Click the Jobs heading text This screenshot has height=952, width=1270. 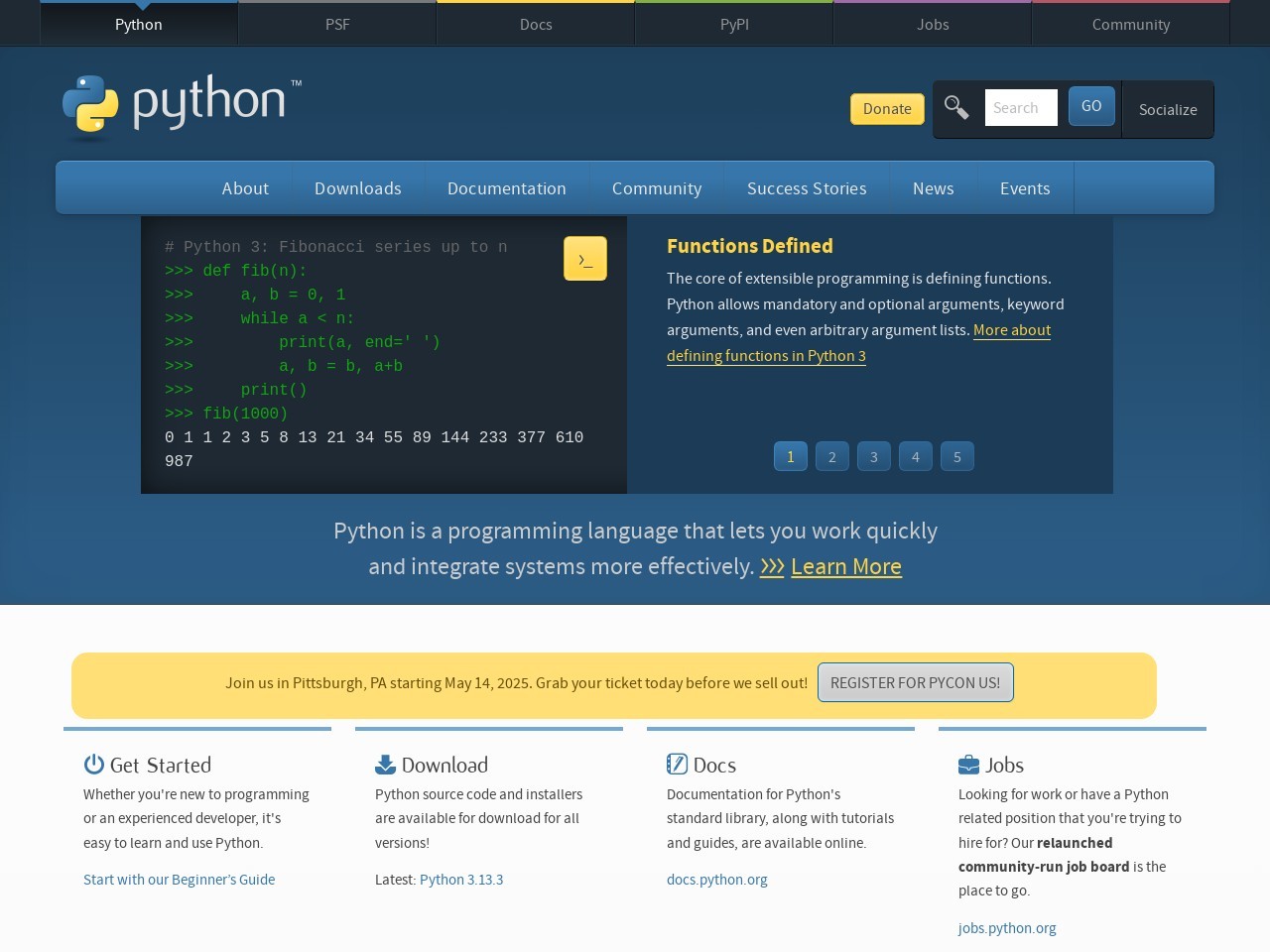coord(1004,765)
